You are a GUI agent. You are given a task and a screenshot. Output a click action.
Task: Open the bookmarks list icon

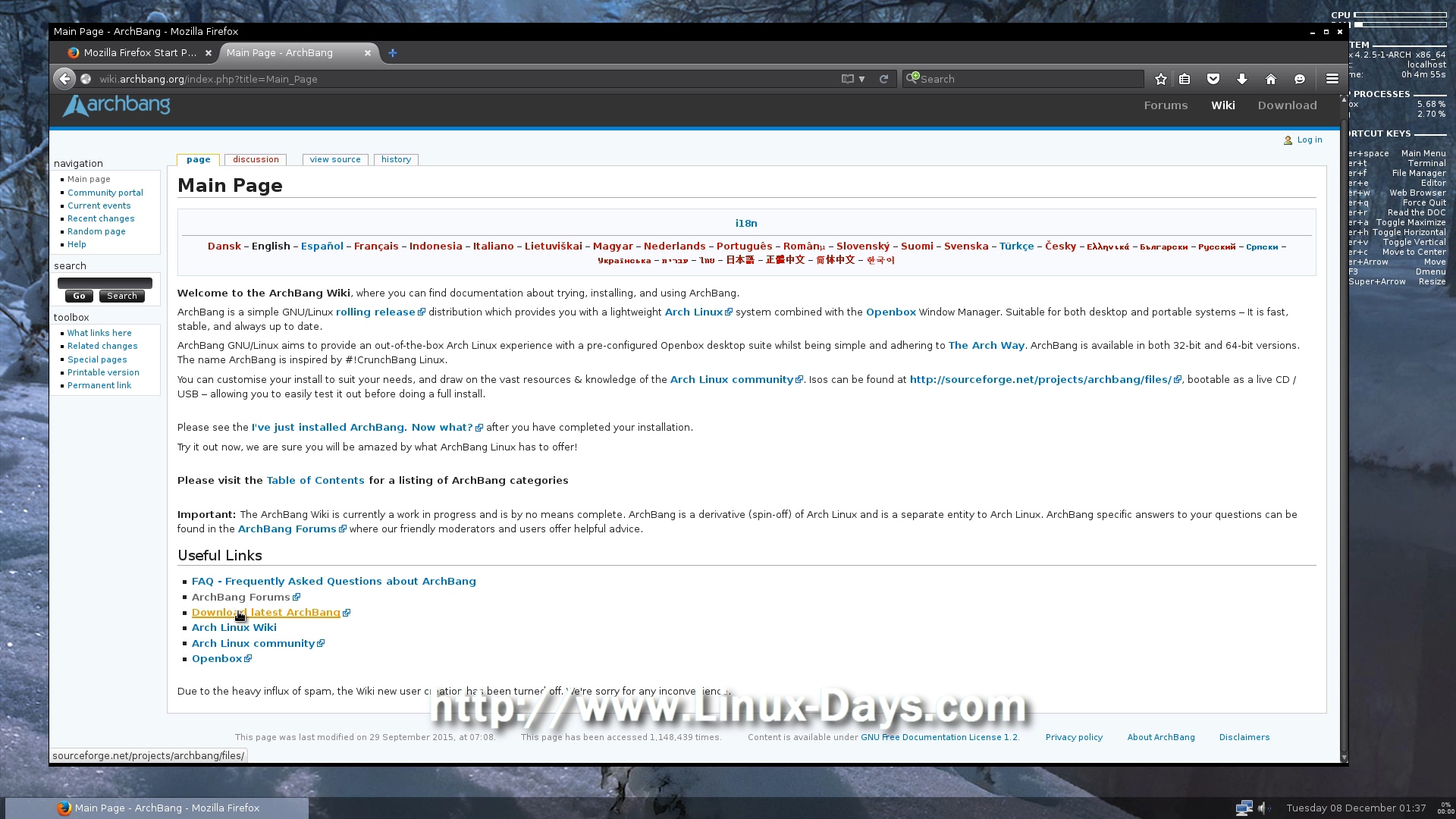(x=1185, y=79)
